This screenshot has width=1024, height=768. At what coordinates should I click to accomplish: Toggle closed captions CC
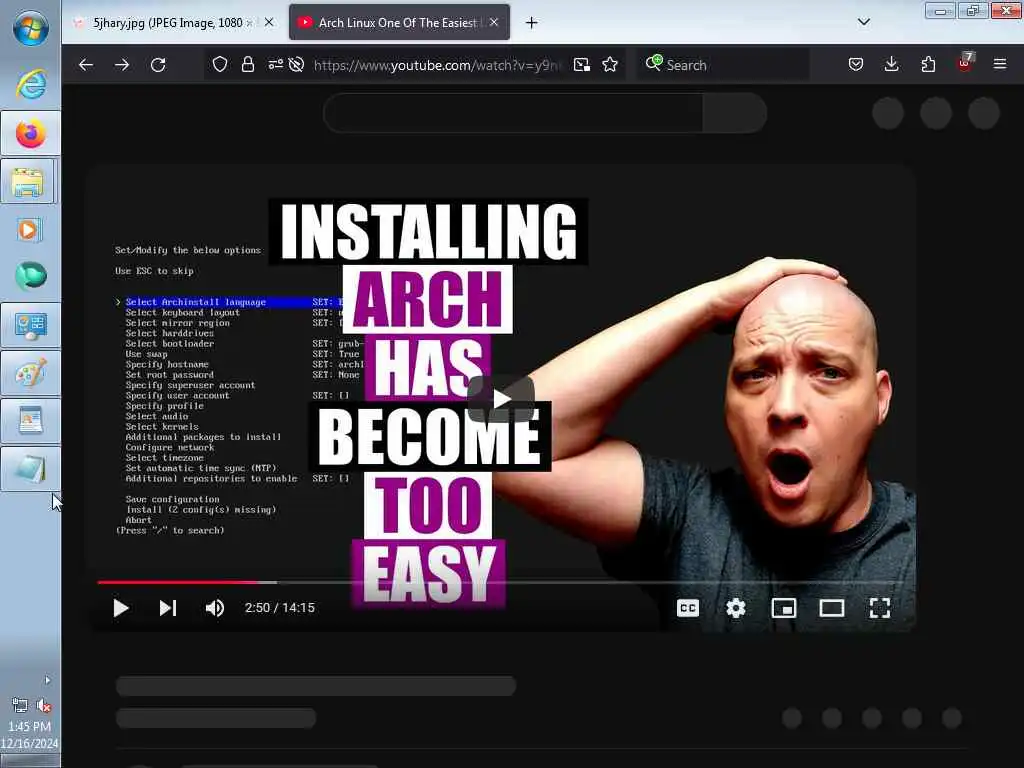coord(688,608)
